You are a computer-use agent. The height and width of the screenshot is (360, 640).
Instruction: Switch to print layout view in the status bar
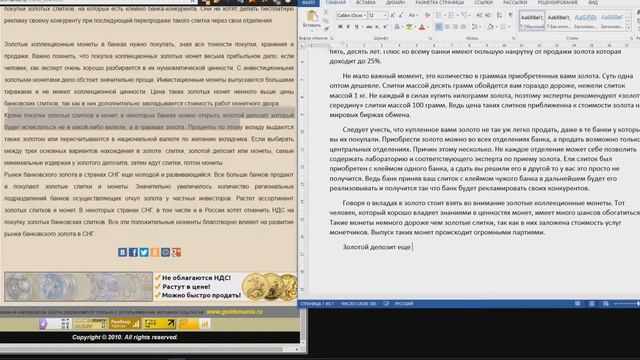coord(591,304)
